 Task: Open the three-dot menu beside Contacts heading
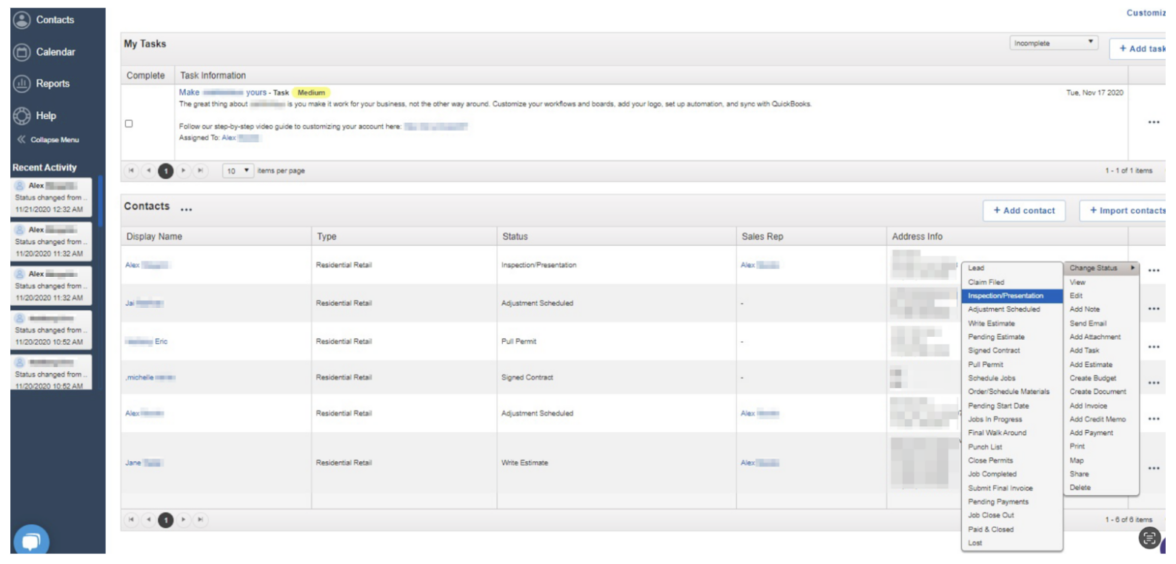click(x=186, y=208)
